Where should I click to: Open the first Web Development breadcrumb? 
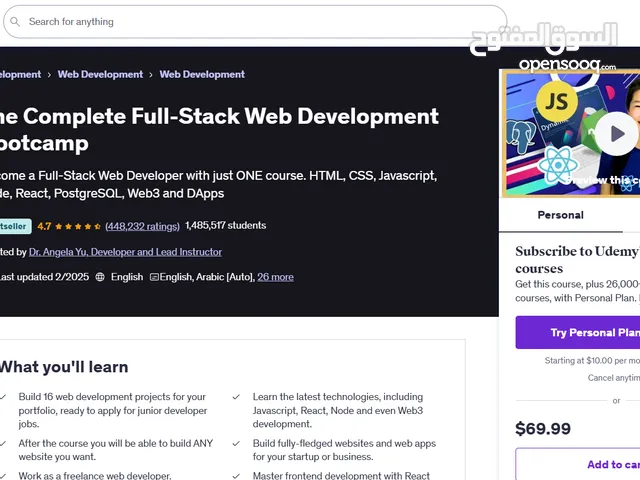tap(100, 74)
